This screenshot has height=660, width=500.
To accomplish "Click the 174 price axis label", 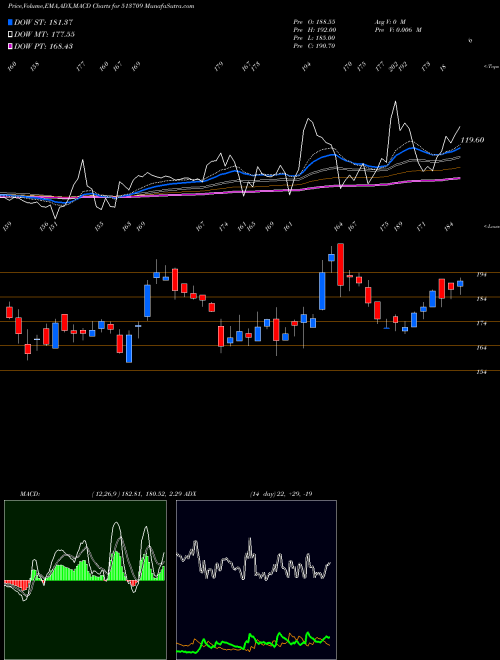I will coord(481,323).
